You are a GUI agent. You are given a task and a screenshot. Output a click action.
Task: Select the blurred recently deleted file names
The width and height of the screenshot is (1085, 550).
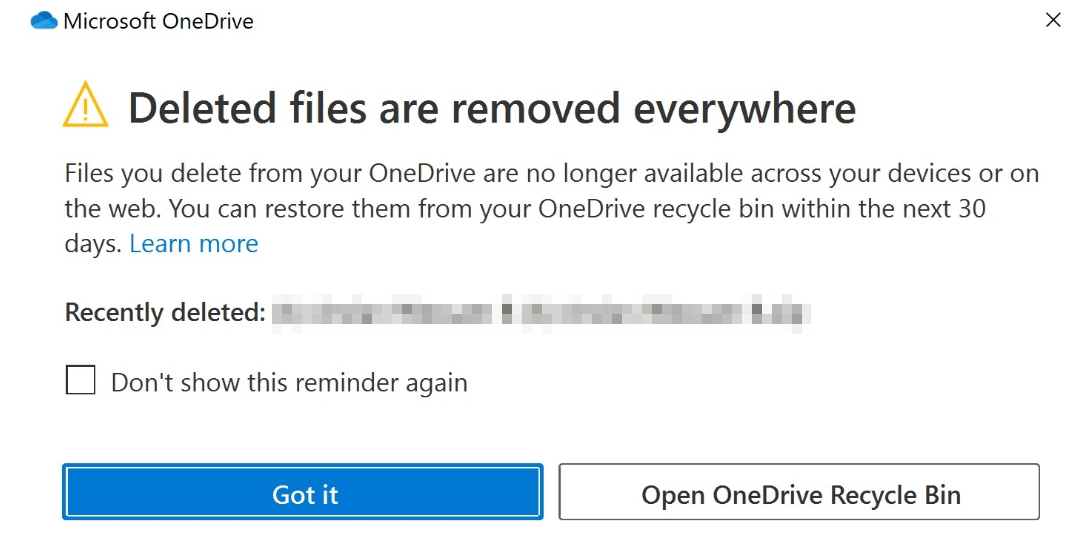(x=540, y=313)
